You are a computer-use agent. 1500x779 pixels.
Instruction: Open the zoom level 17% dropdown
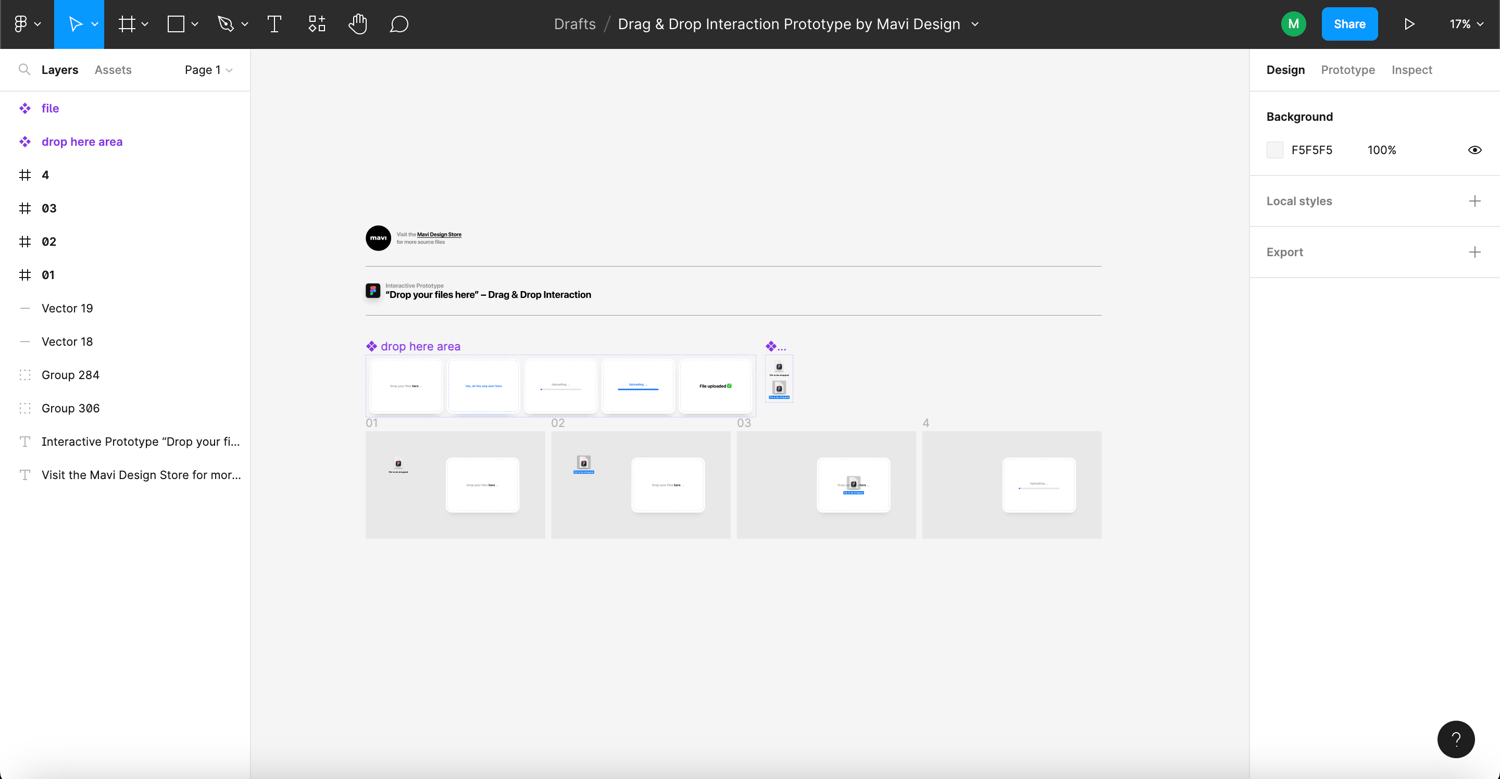tap(1466, 24)
